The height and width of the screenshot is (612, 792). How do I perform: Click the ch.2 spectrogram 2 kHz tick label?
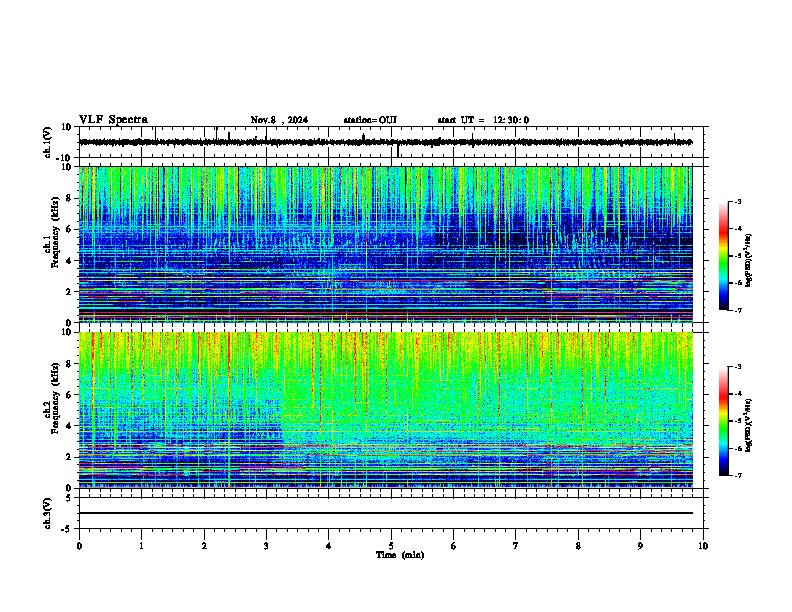point(70,457)
